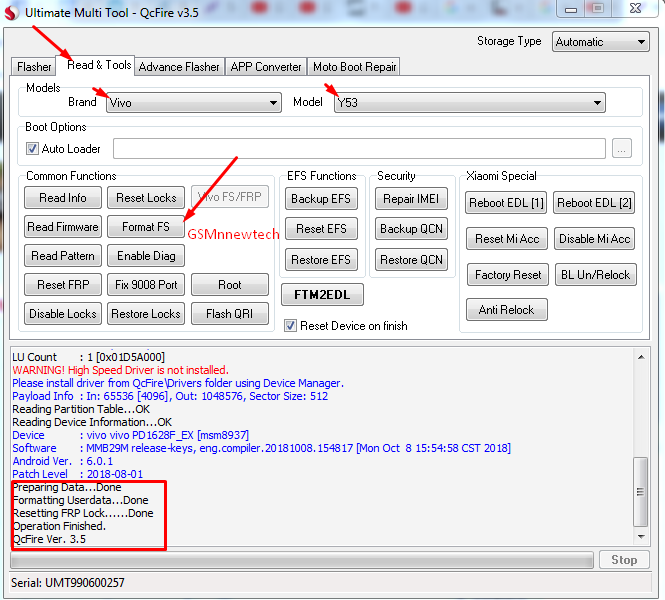Click the Factory Reset button

click(x=508, y=275)
